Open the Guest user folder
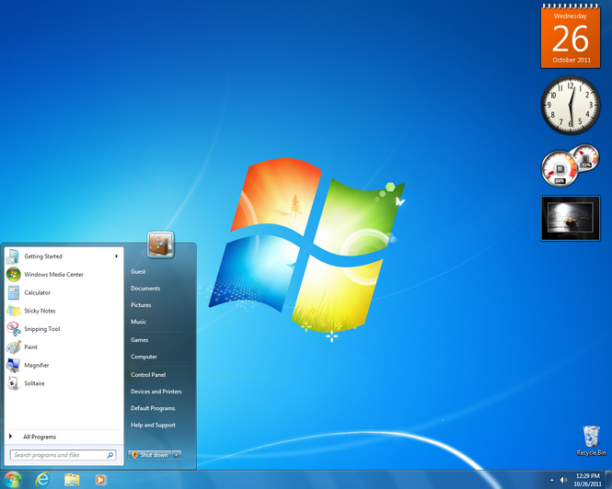612x489 pixels. (138, 272)
